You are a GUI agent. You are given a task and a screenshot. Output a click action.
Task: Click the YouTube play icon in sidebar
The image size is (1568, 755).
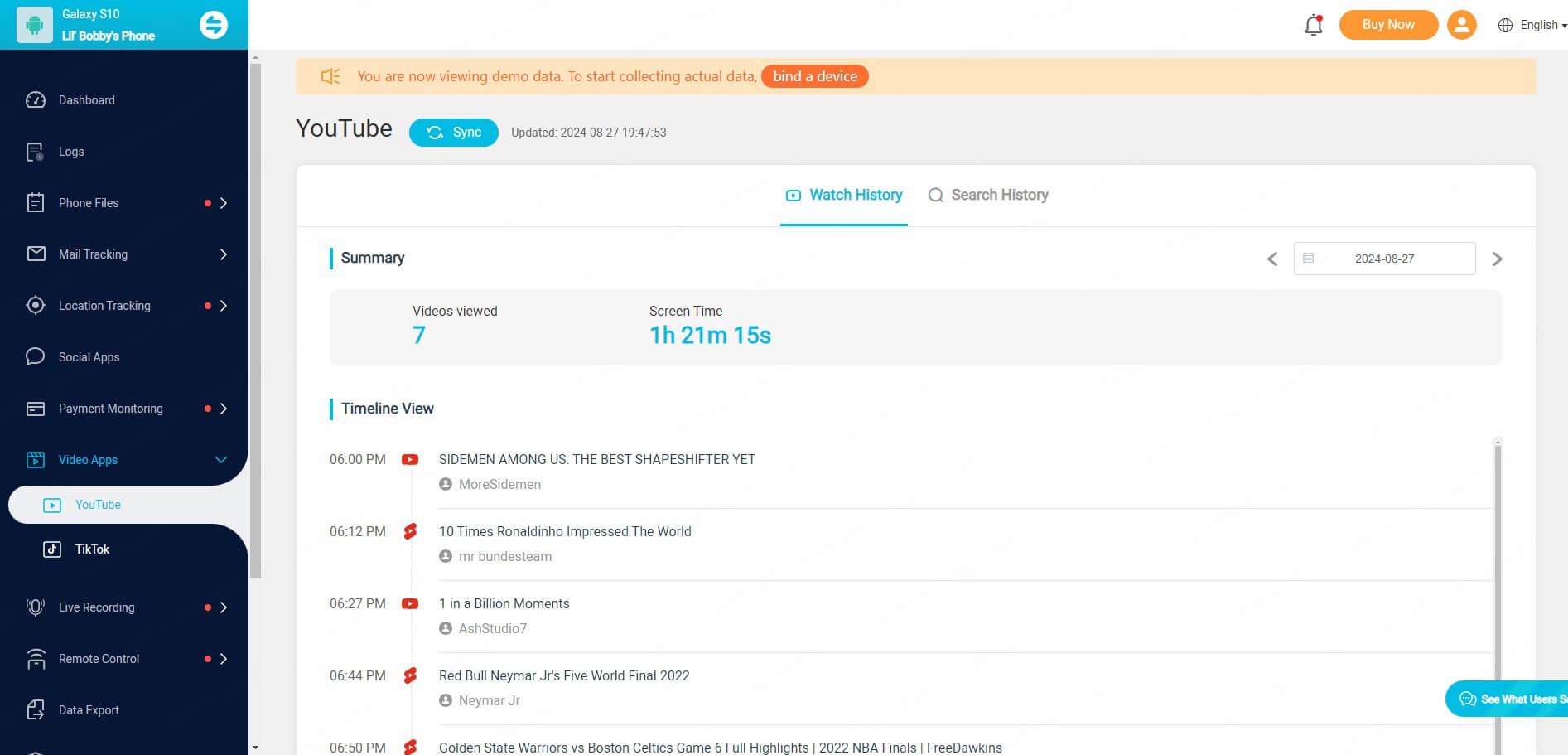52,505
